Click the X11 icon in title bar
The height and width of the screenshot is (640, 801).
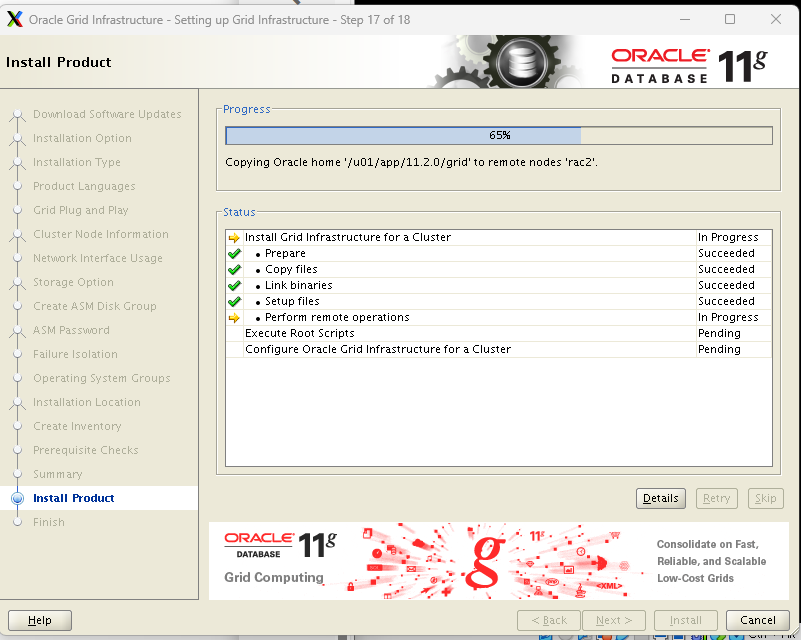(x=15, y=19)
